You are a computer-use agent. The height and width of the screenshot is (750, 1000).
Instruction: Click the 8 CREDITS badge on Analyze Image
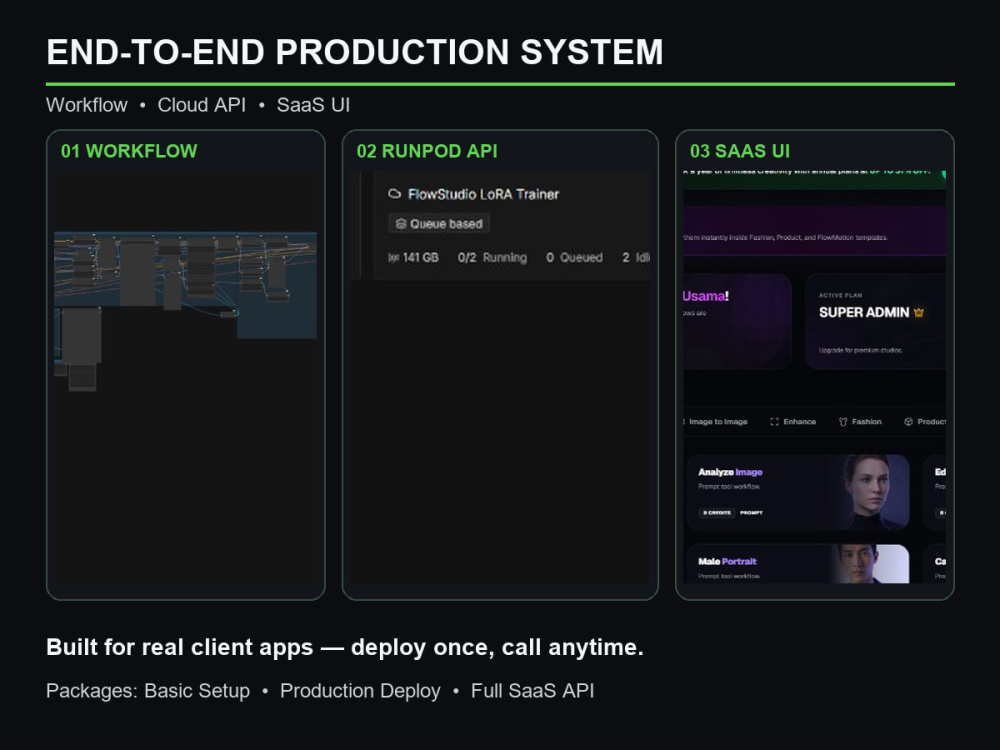click(717, 513)
